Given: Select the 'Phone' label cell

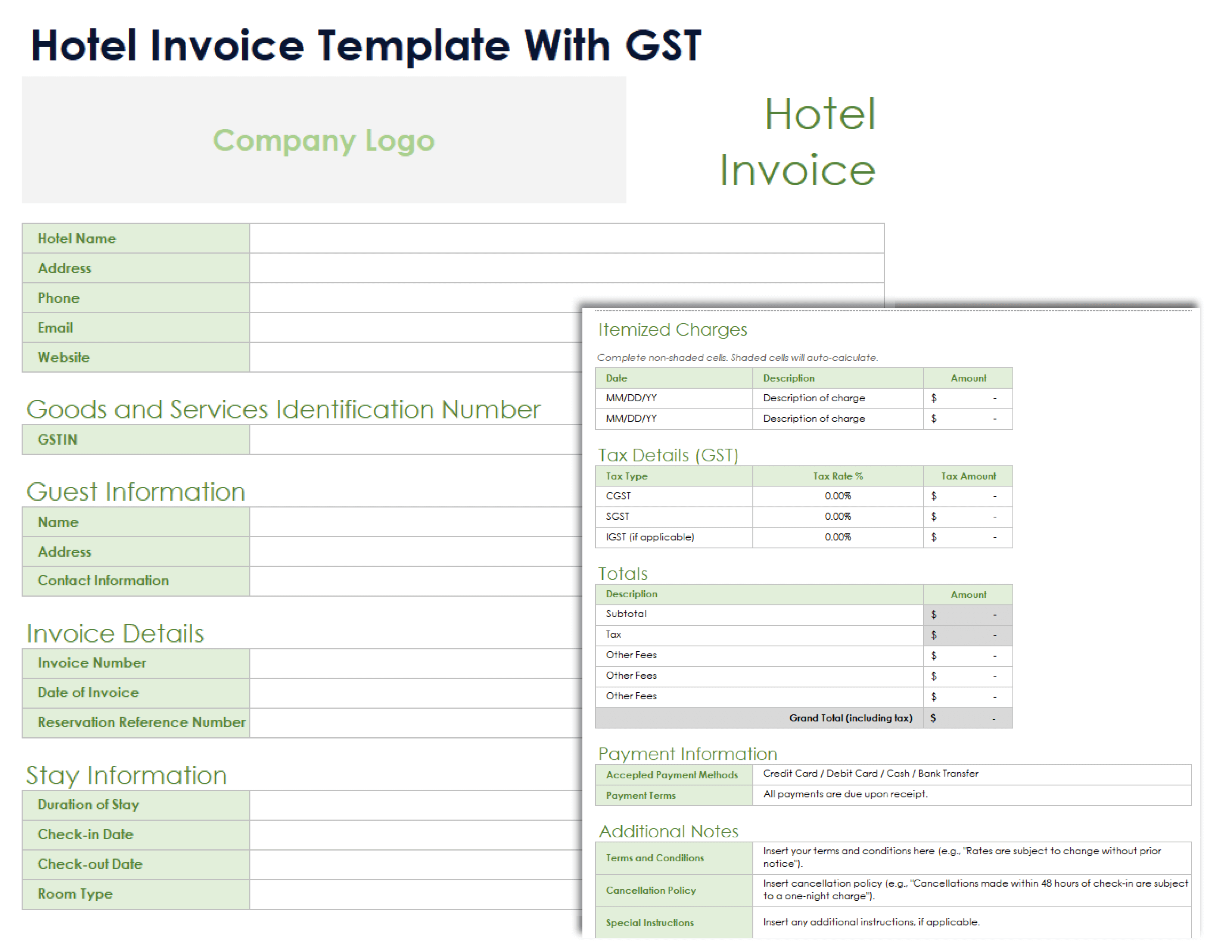Looking at the screenshot, I should click(x=136, y=298).
